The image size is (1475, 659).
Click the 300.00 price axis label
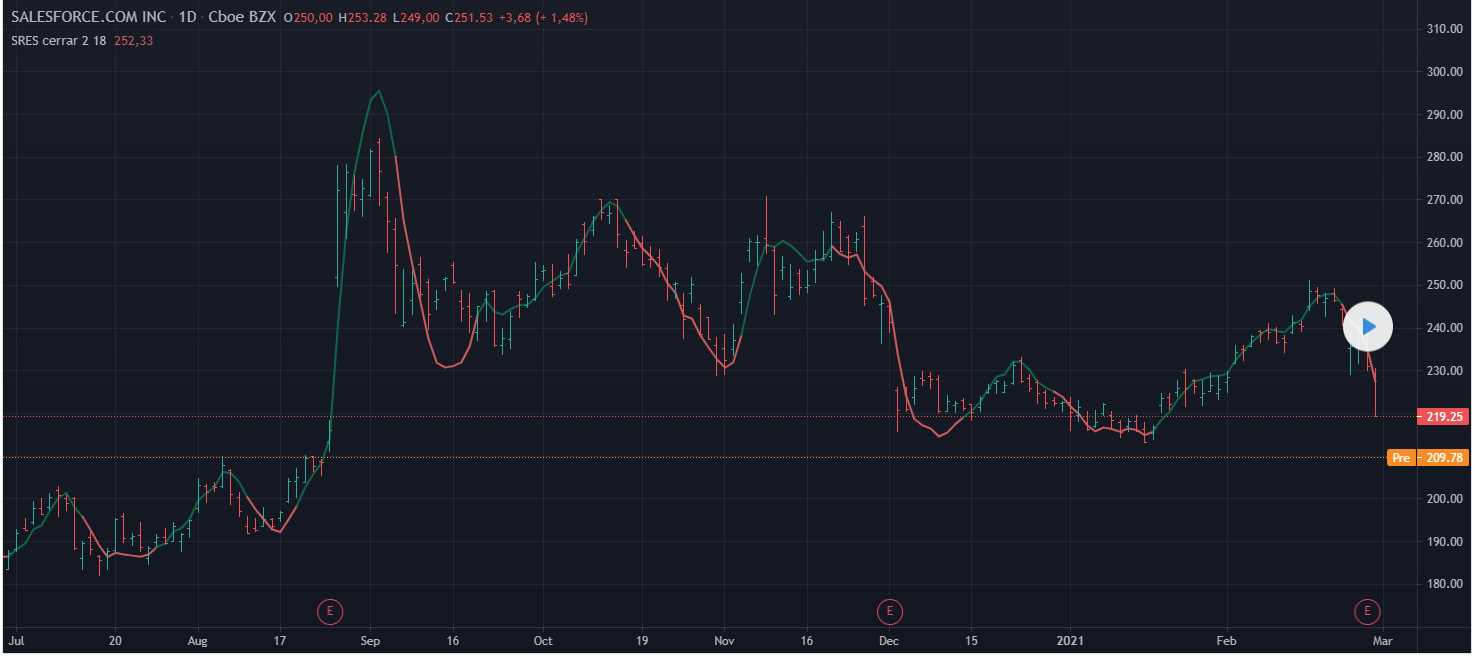pos(1443,72)
